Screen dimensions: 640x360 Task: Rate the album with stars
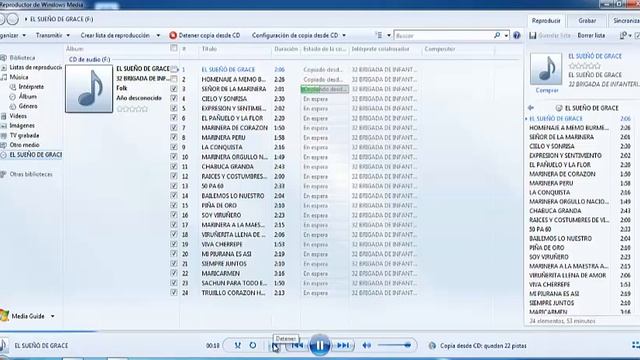[x=132, y=109]
